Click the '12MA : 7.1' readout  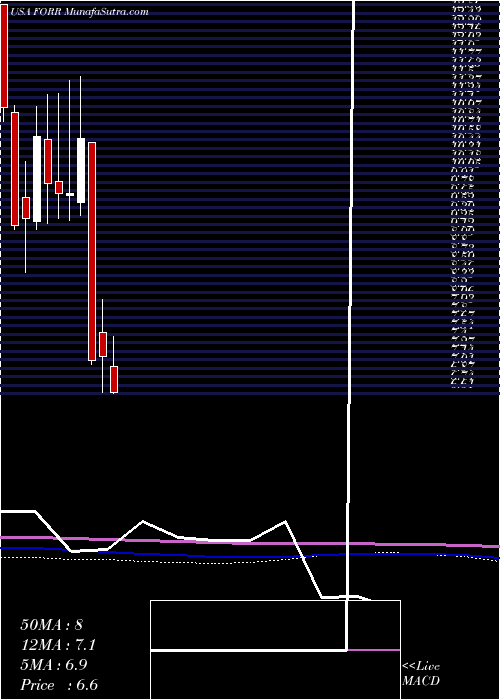(58, 645)
